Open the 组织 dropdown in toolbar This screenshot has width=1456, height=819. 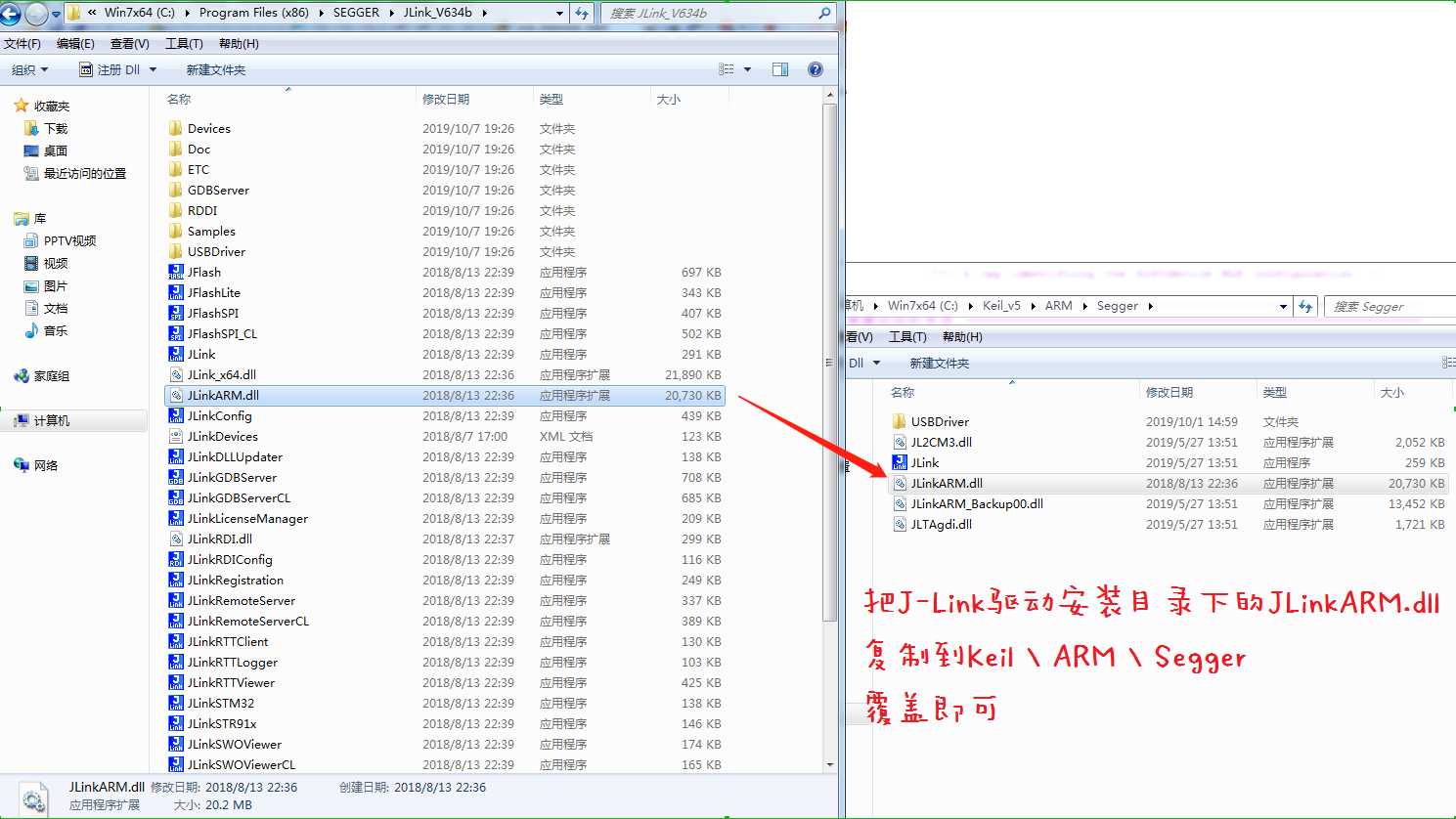[29, 69]
